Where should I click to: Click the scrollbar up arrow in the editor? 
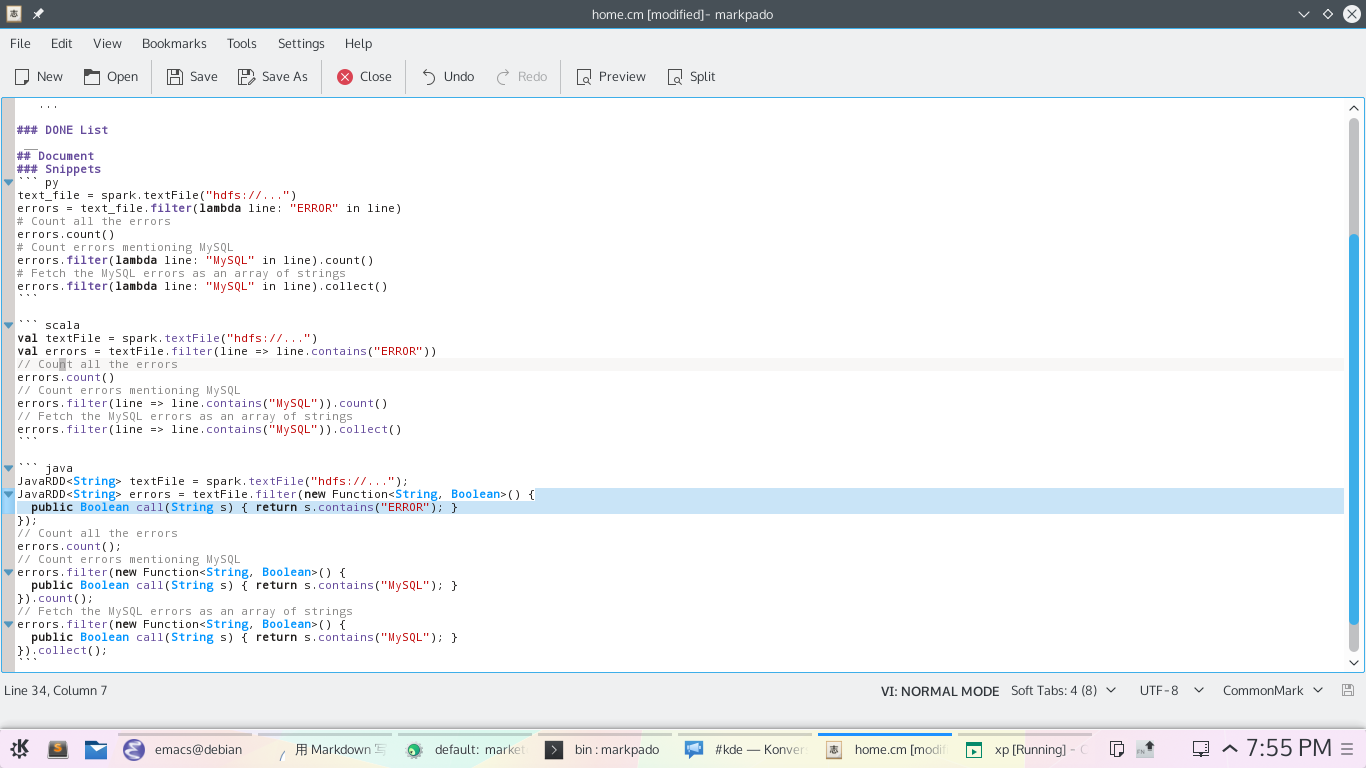tap(1354, 108)
